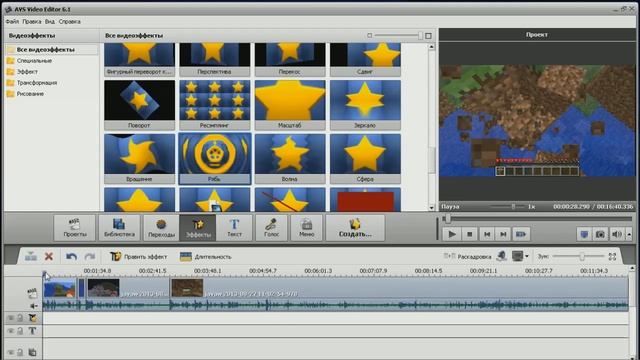640x360 pixels.
Task: Open the Справка menu
Action: [x=69, y=21]
